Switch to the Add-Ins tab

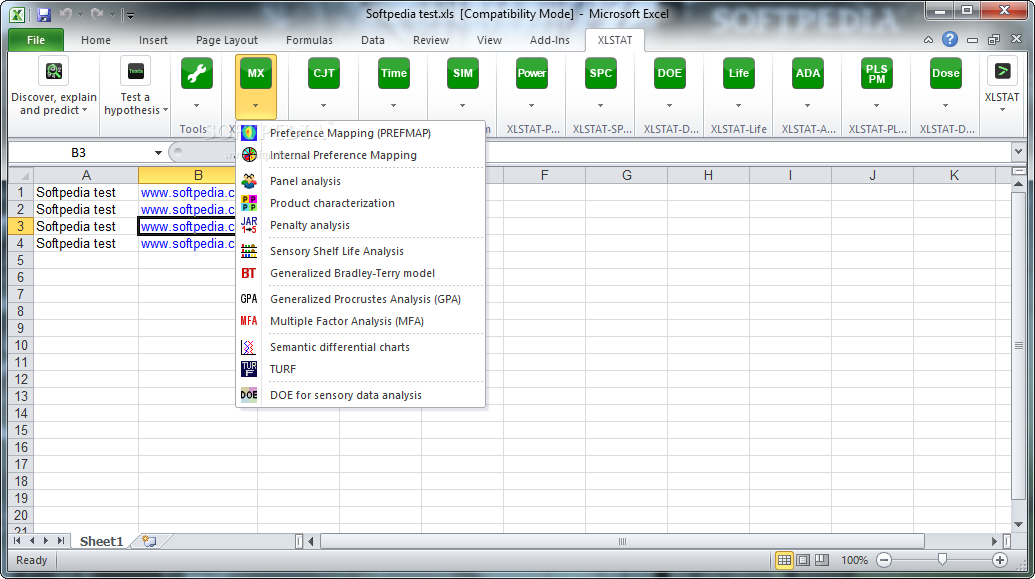coord(549,40)
